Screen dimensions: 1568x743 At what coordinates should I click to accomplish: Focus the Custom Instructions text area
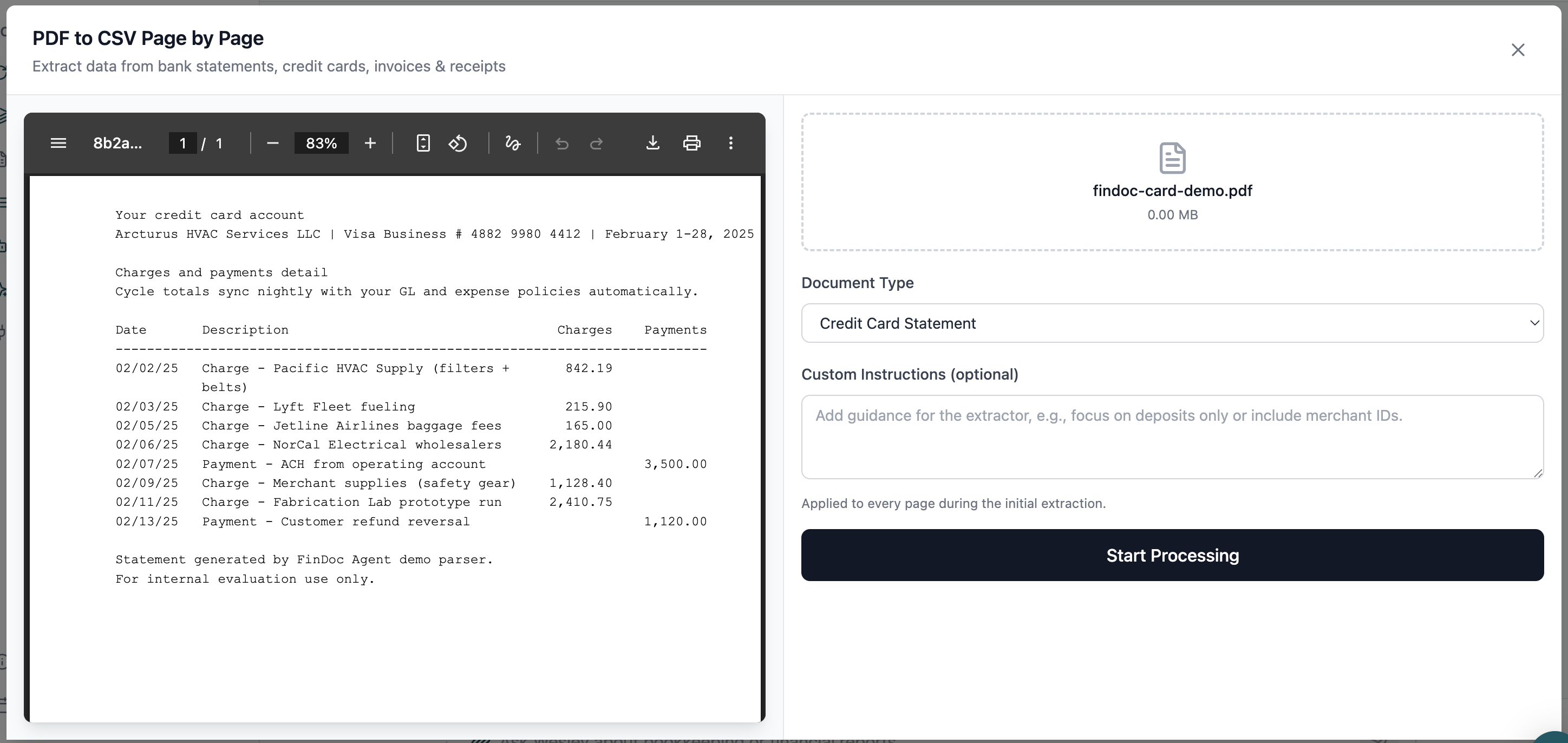1172,436
